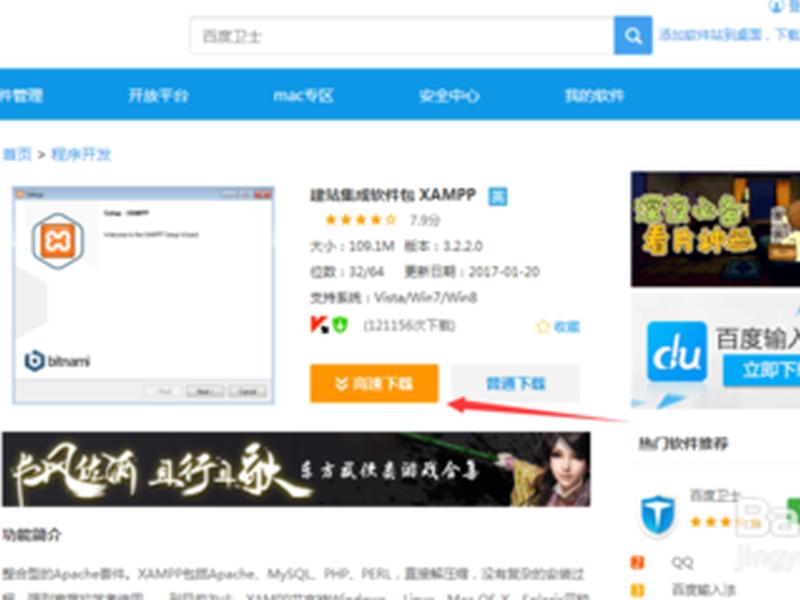
Task: Go to 首页 breadcrumb link
Action: (17, 154)
